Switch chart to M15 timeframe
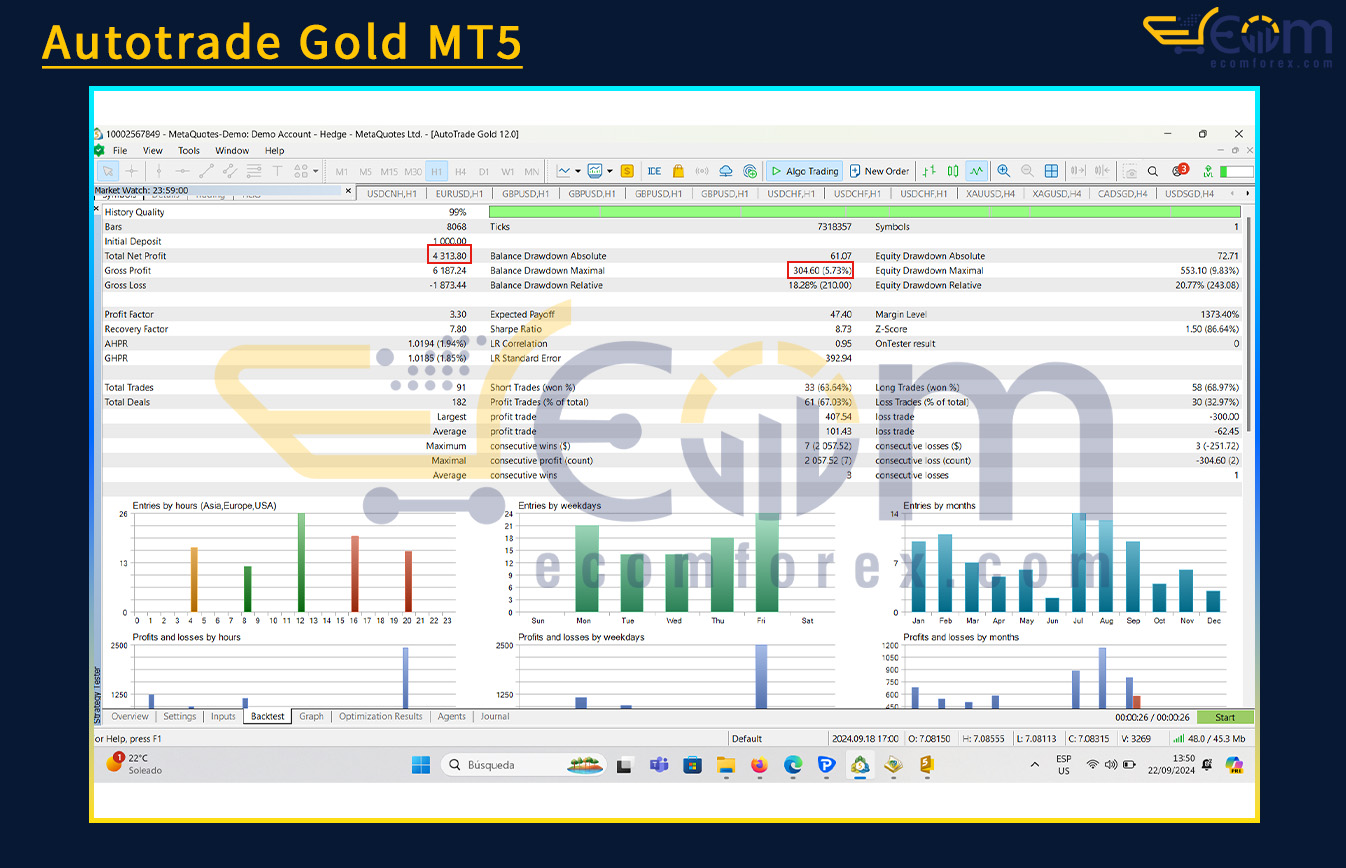Image resolution: width=1346 pixels, height=868 pixels. pyautogui.click(x=389, y=172)
